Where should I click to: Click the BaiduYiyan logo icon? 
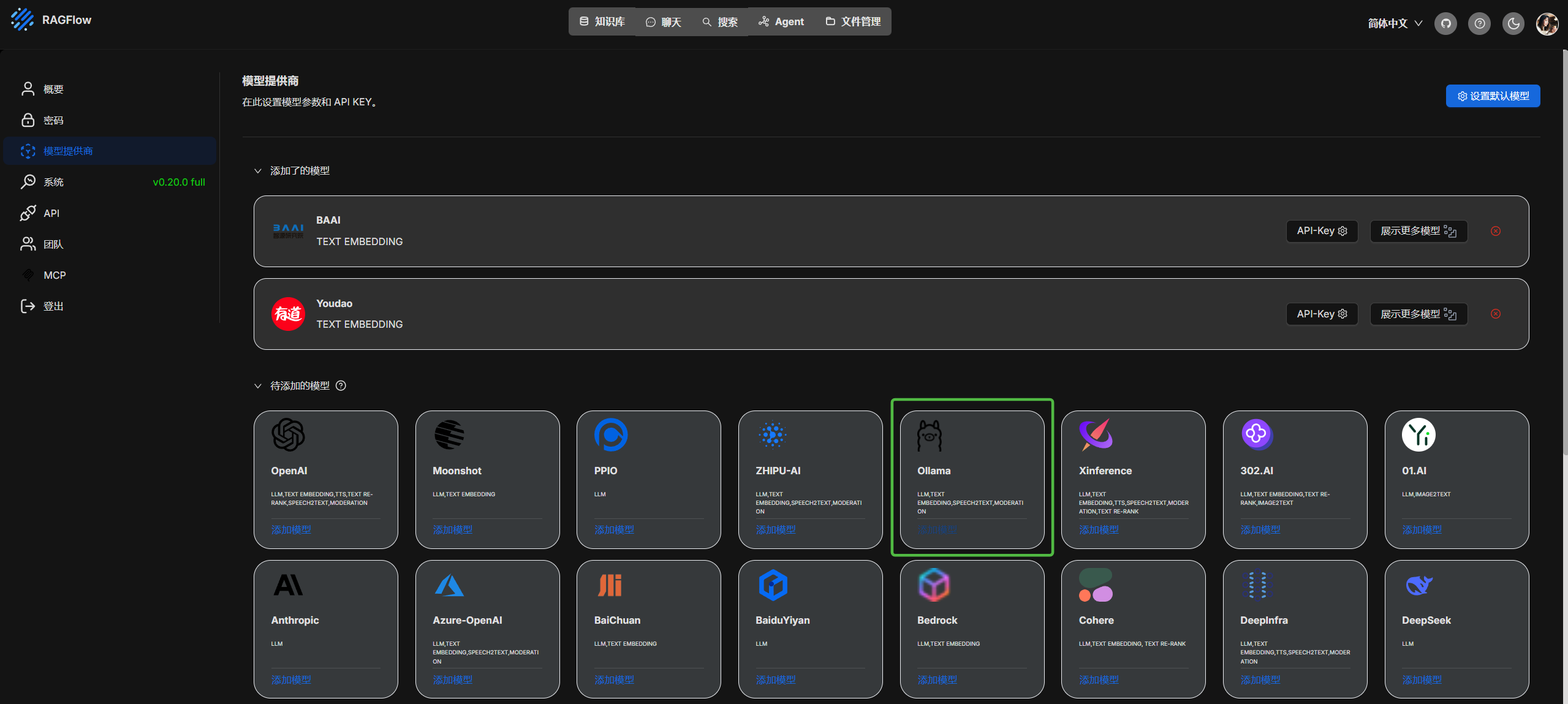click(773, 585)
